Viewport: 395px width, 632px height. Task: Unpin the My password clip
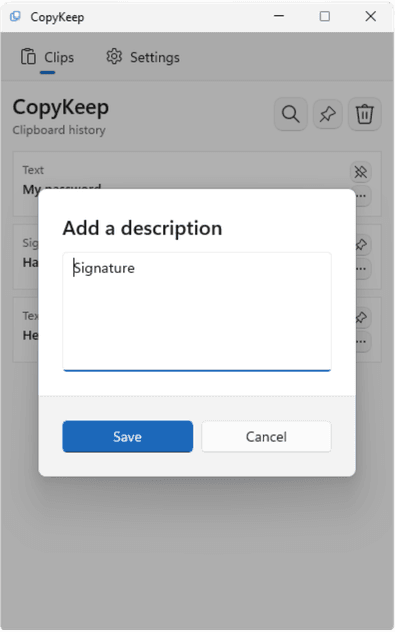361,172
